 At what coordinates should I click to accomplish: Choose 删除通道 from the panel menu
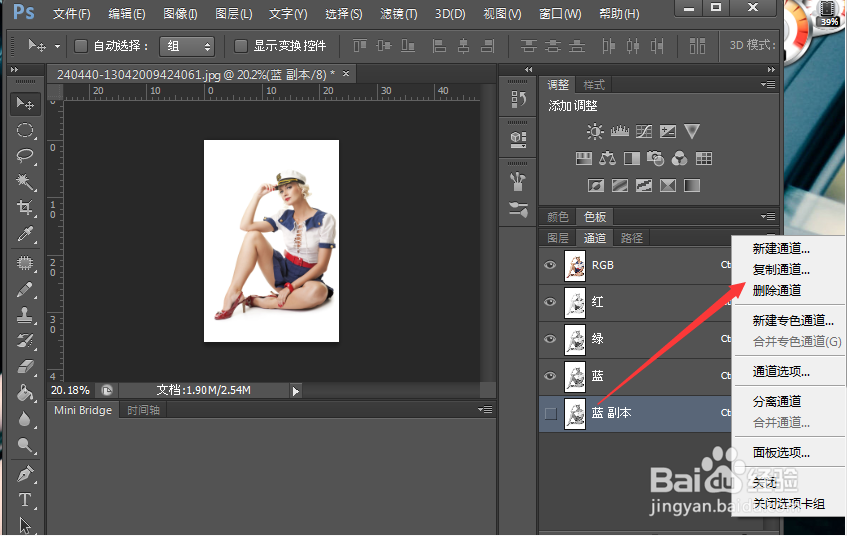[x=777, y=290]
